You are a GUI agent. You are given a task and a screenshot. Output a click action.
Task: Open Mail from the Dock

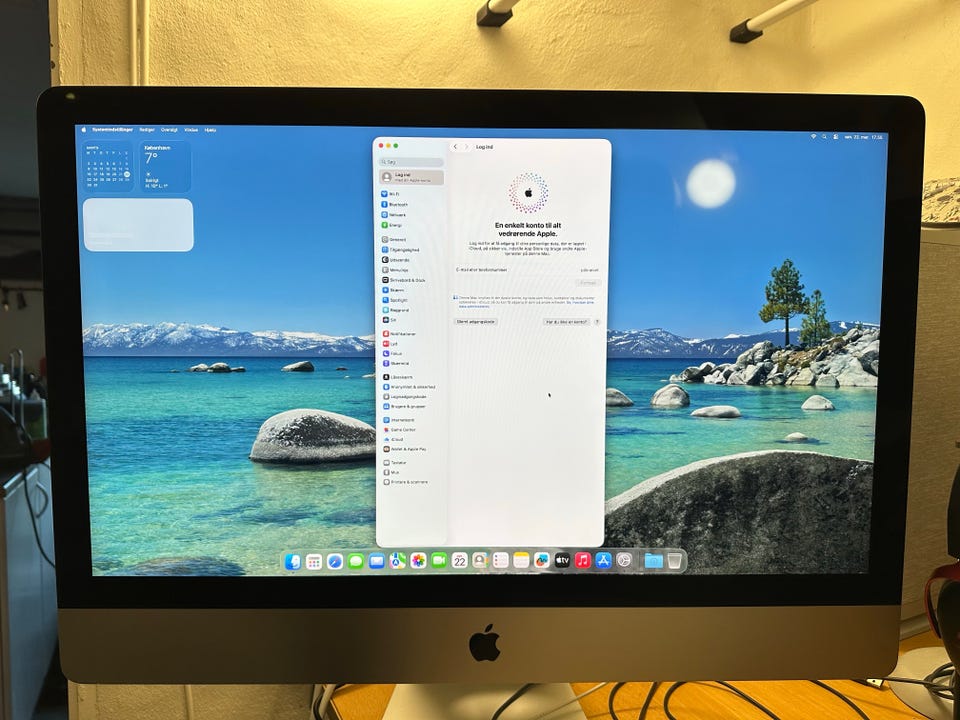coord(377,561)
